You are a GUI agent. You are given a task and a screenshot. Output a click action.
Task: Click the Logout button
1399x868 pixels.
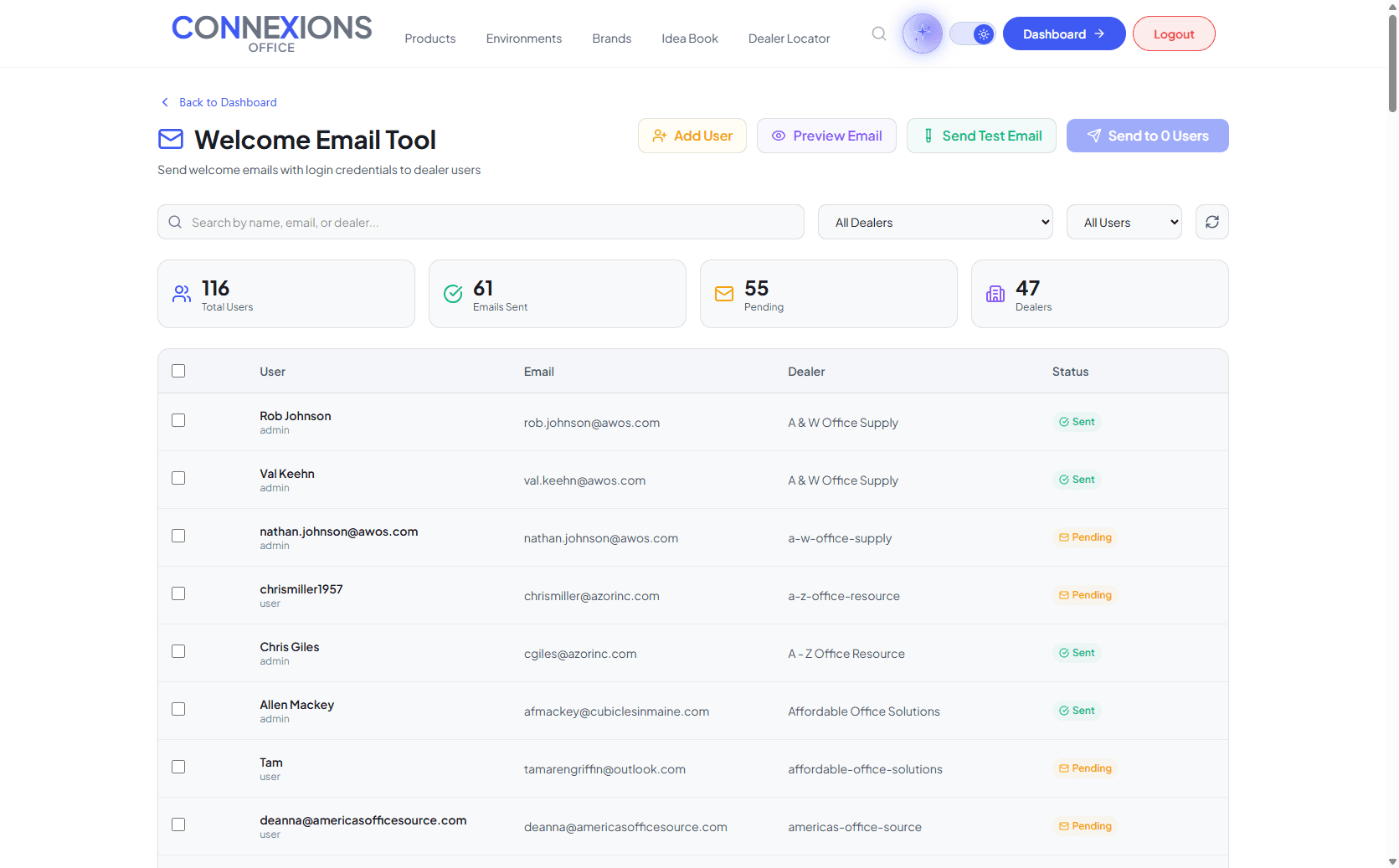click(1174, 33)
